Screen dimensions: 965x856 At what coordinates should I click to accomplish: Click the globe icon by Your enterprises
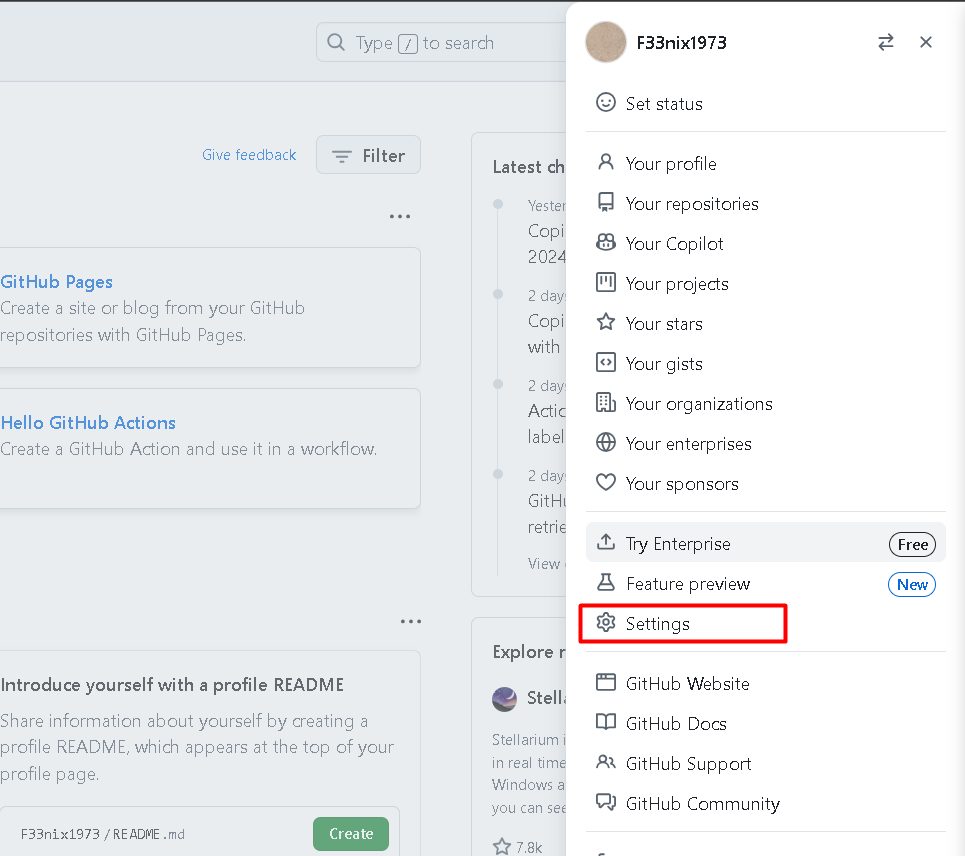point(606,442)
